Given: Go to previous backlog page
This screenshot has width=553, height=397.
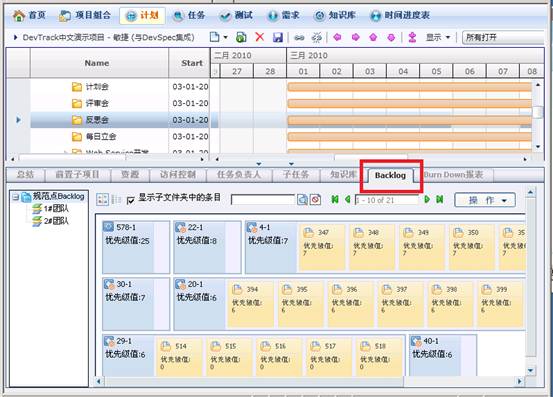Looking at the screenshot, I should click(x=348, y=200).
